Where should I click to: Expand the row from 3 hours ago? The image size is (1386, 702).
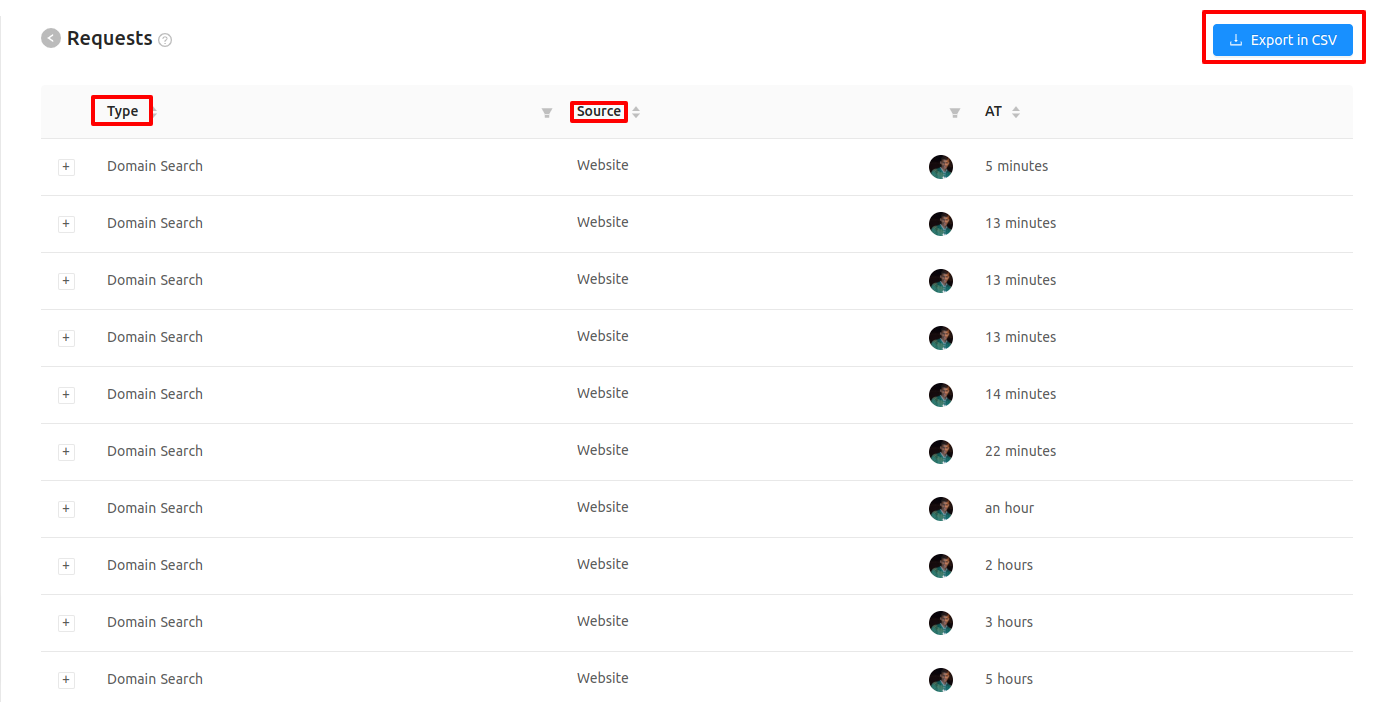pyautogui.click(x=66, y=623)
